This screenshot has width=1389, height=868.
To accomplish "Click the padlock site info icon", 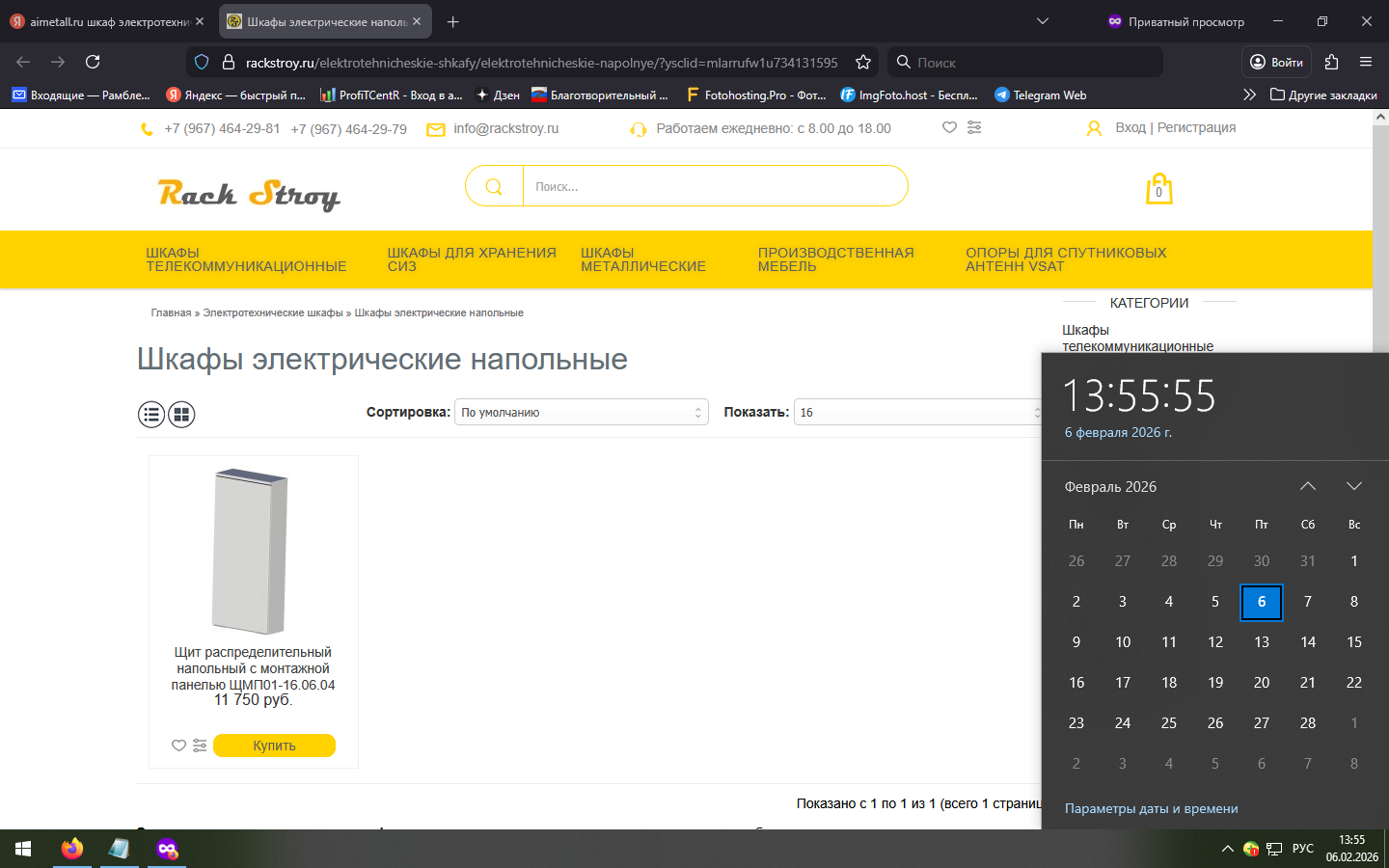I will (x=229, y=62).
